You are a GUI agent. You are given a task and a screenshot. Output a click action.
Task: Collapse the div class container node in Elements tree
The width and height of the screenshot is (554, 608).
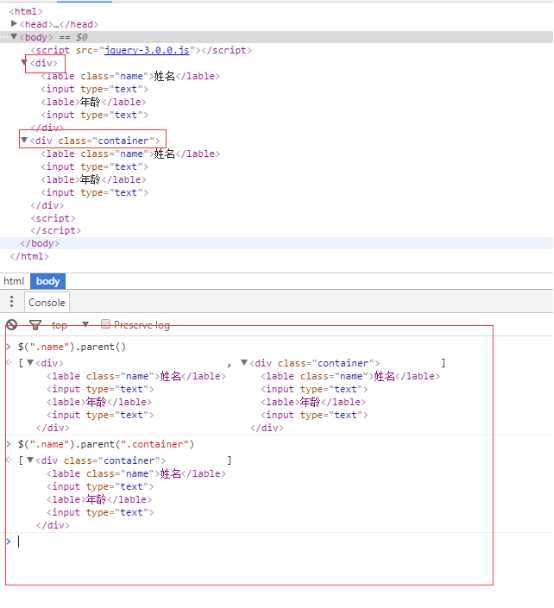click(x=24, y=140)
